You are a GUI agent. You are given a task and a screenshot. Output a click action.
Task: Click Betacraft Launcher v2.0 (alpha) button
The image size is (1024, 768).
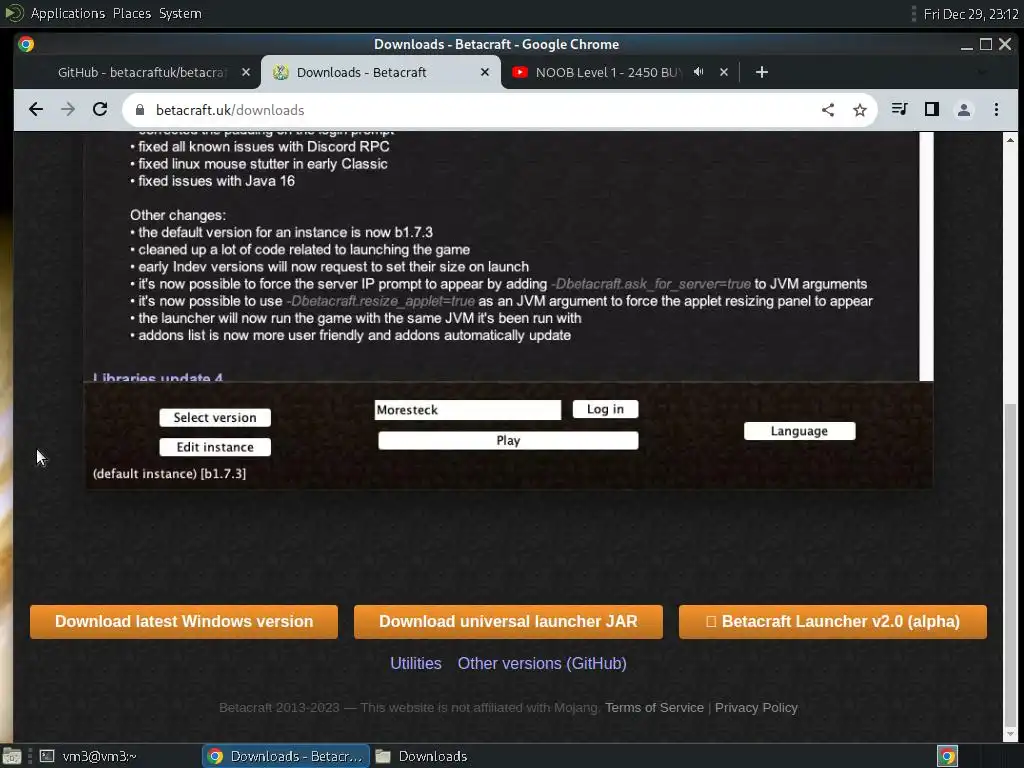point(833,621)
